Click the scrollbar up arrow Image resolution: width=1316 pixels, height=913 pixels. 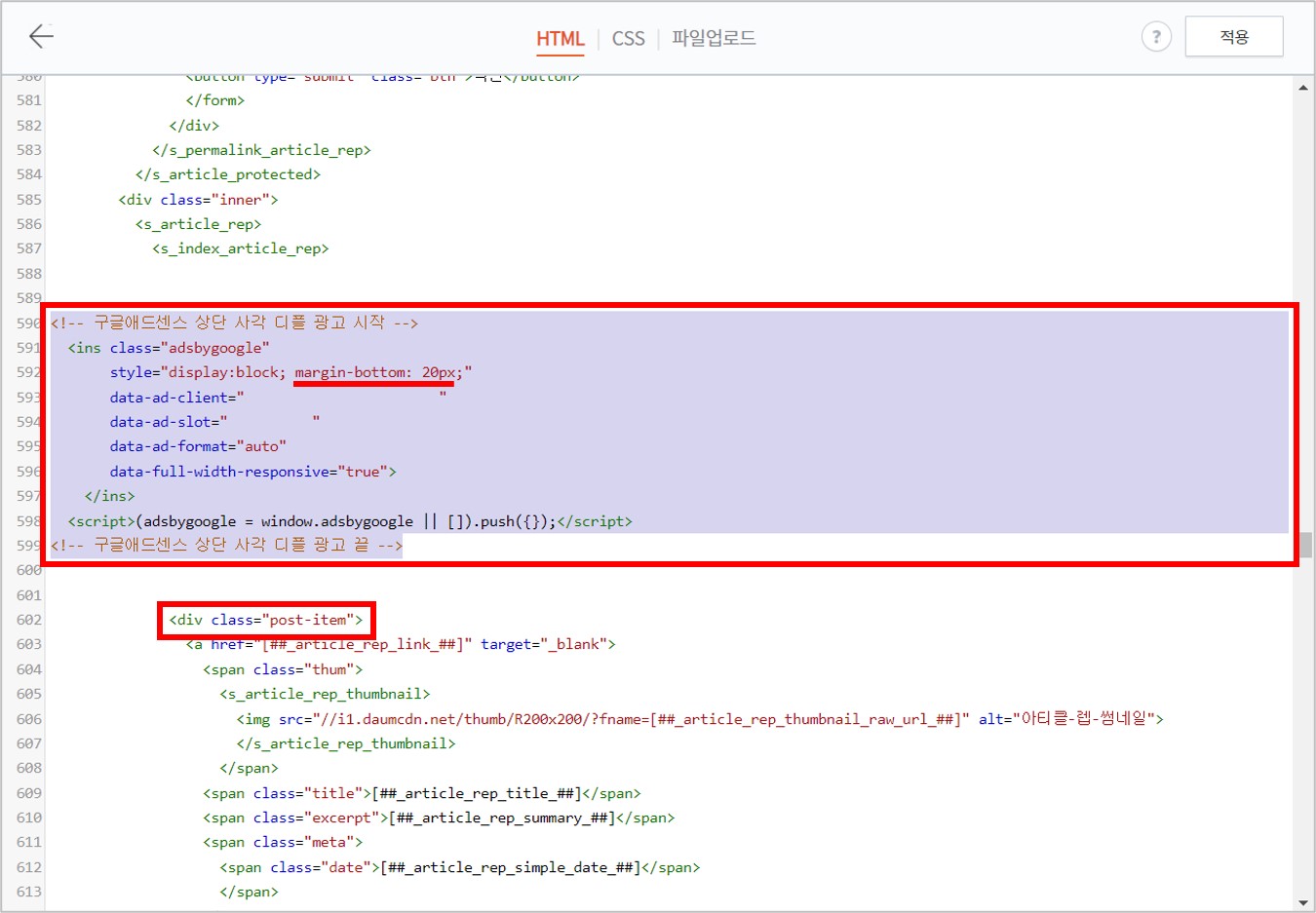1303,88
